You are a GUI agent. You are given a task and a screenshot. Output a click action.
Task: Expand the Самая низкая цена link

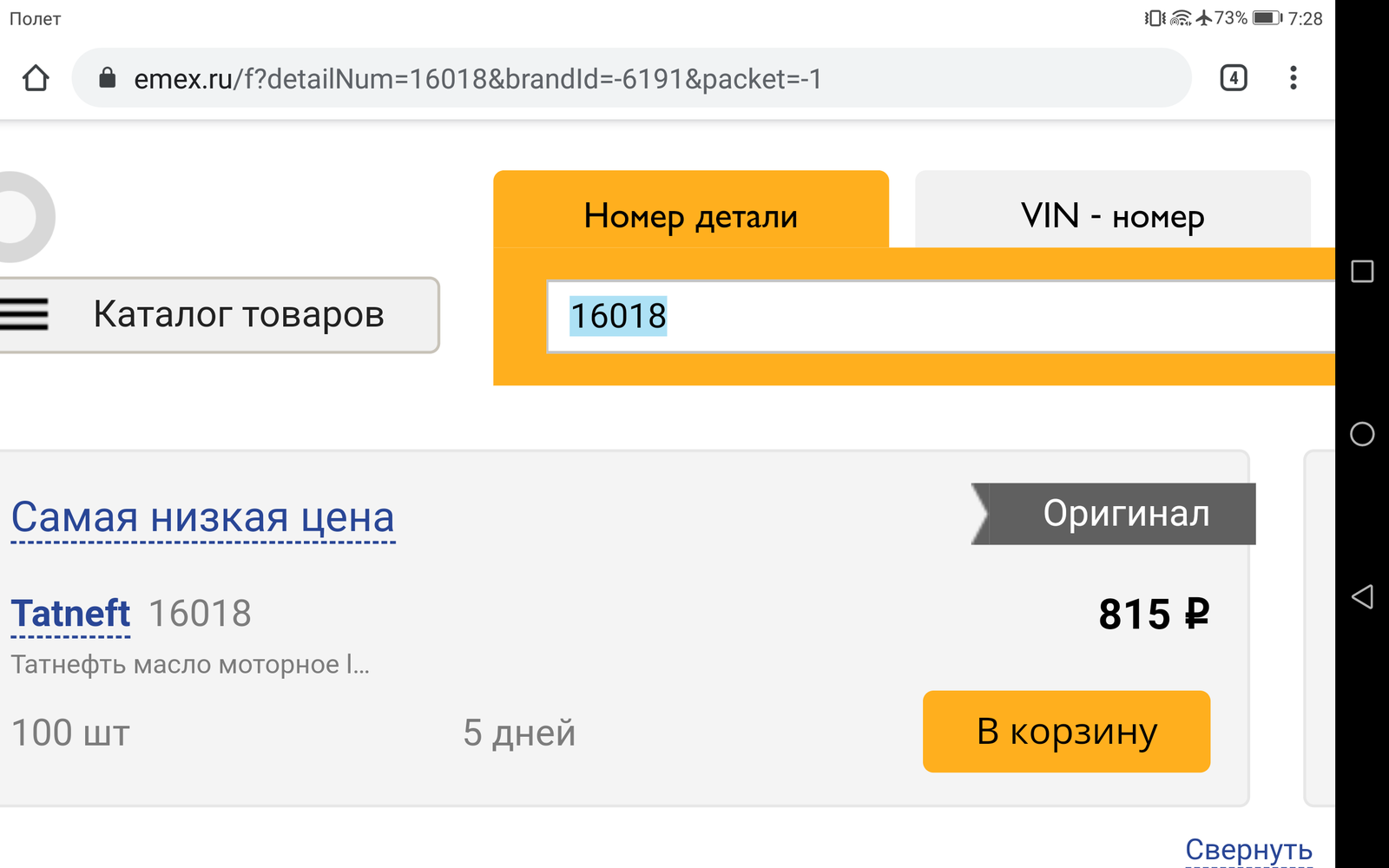203,518
